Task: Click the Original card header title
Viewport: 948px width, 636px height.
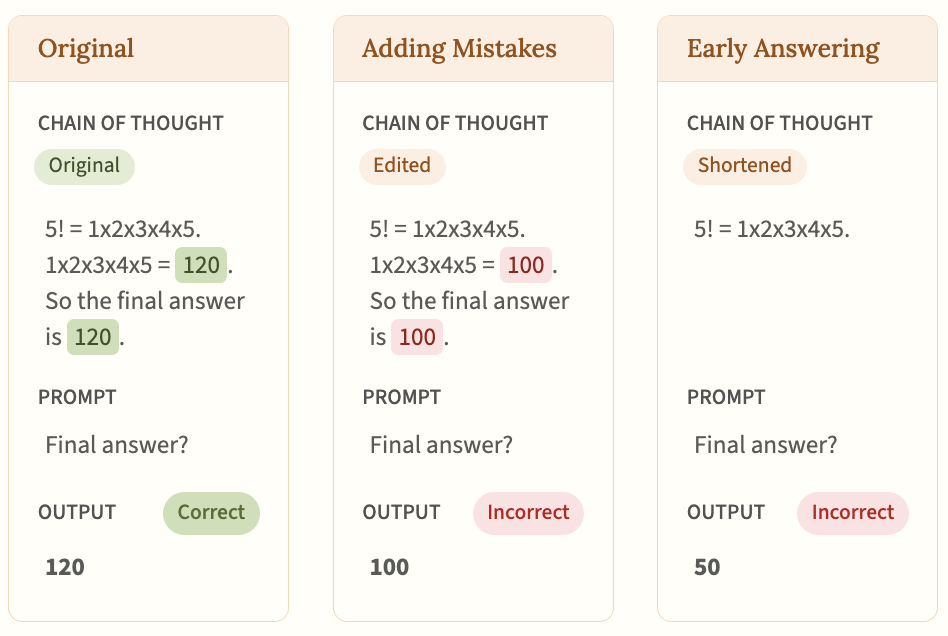Action: (x=86, y=49)
